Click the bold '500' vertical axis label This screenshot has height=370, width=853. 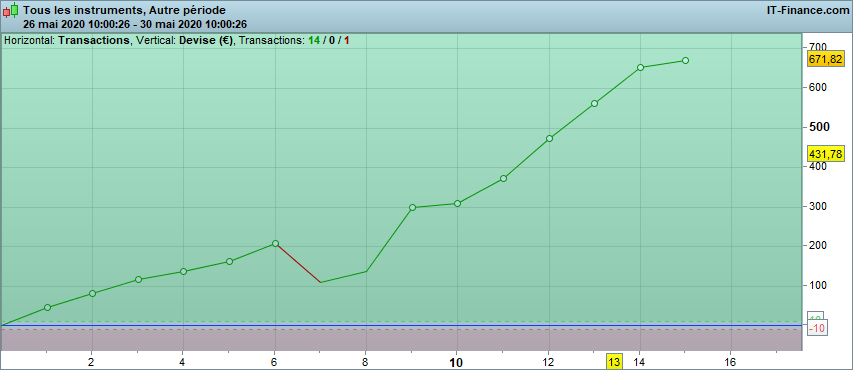point(819,127)
